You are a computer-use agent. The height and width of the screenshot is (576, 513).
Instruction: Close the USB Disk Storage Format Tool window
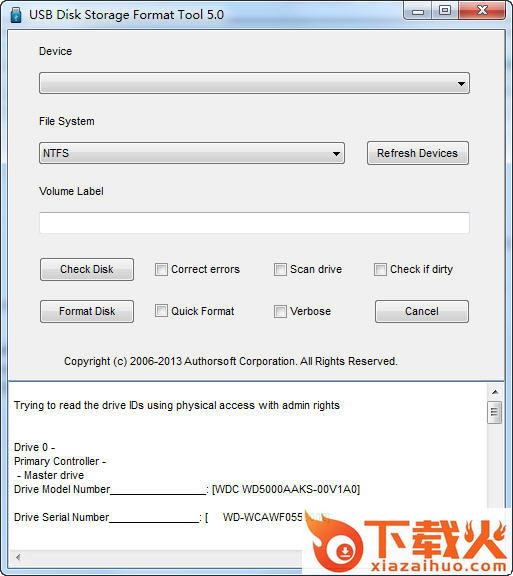click(x=482, y=11)
